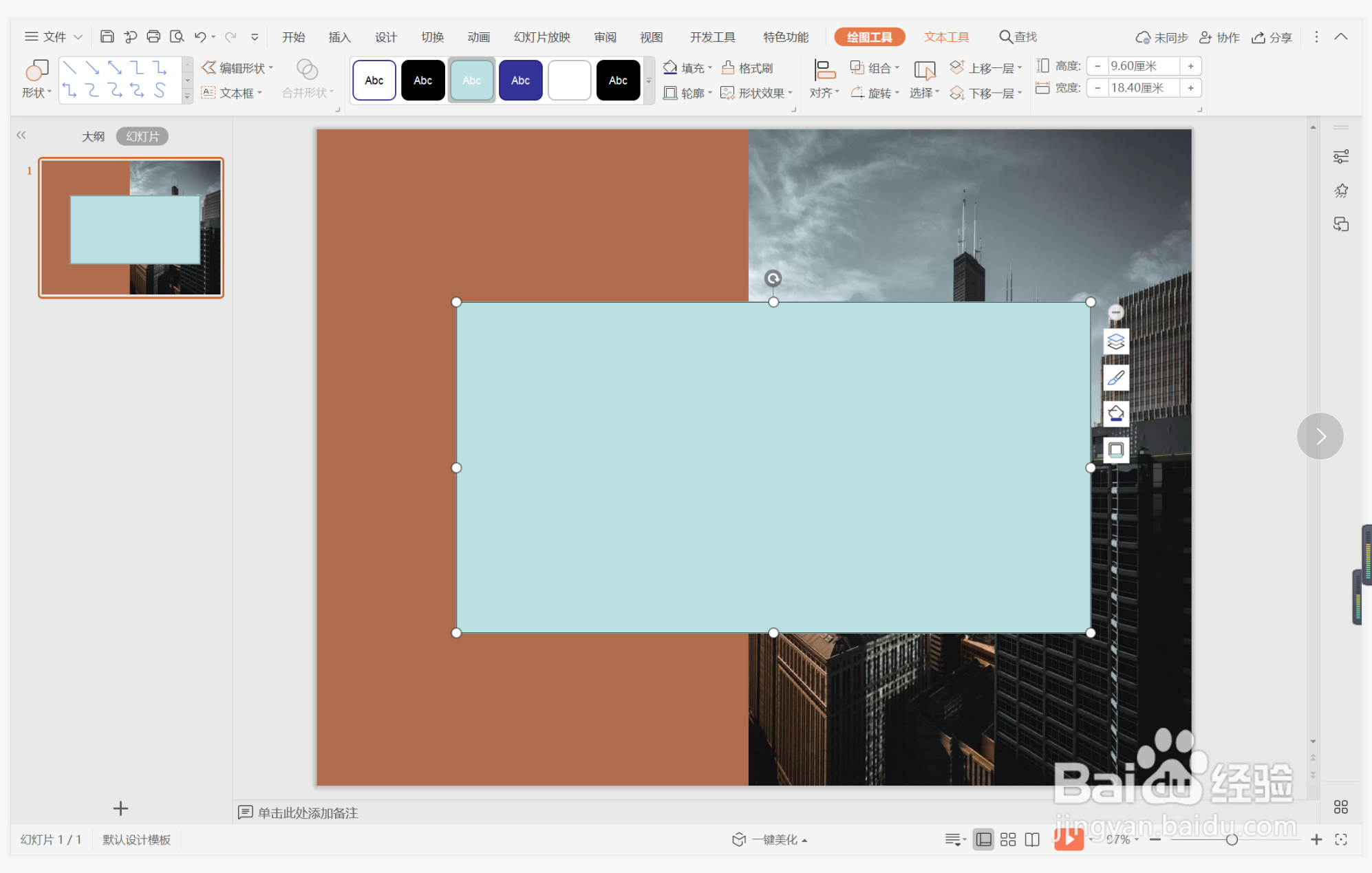Open the Slide Show tab
The width and height of the screenshot is (1372, 873).
coord(542,37)
